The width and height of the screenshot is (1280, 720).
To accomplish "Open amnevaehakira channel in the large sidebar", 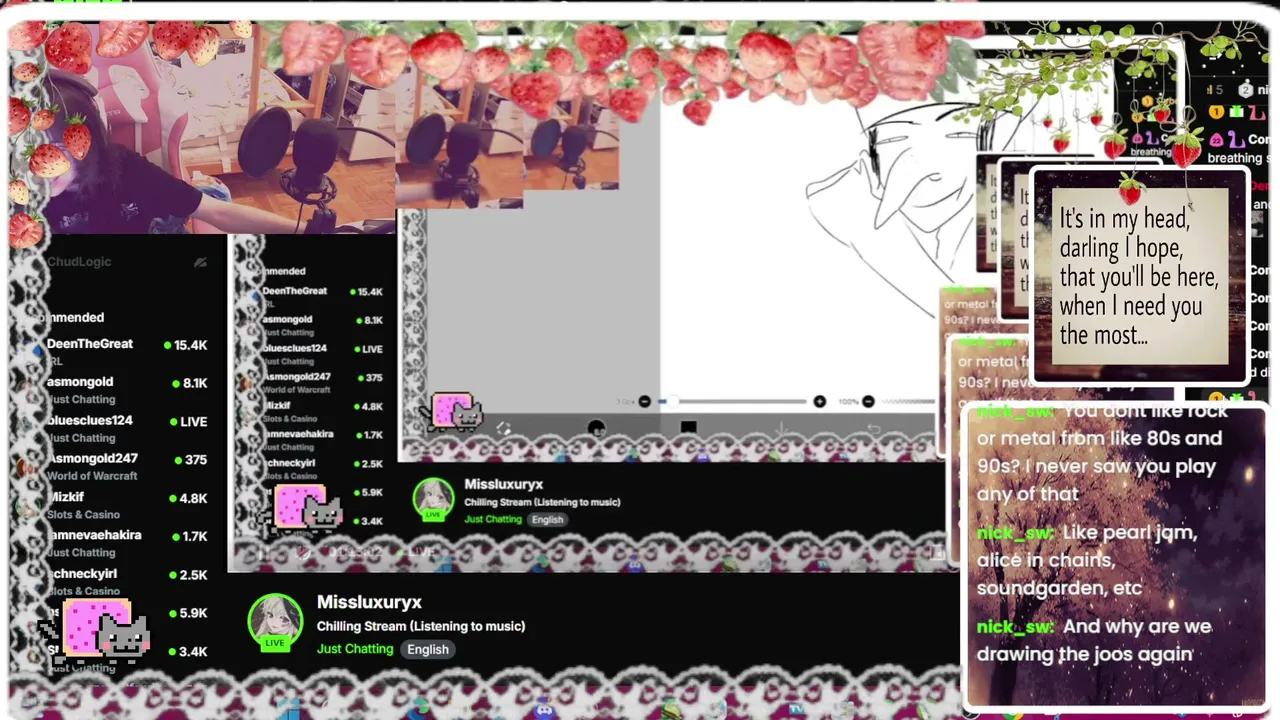I will 94,535.
